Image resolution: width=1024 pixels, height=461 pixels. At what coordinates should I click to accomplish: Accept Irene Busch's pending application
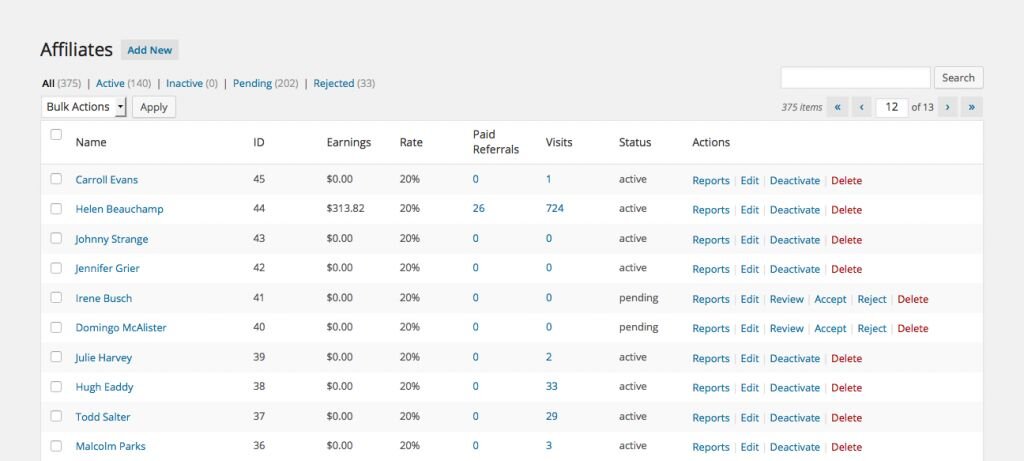coord(830,299)
